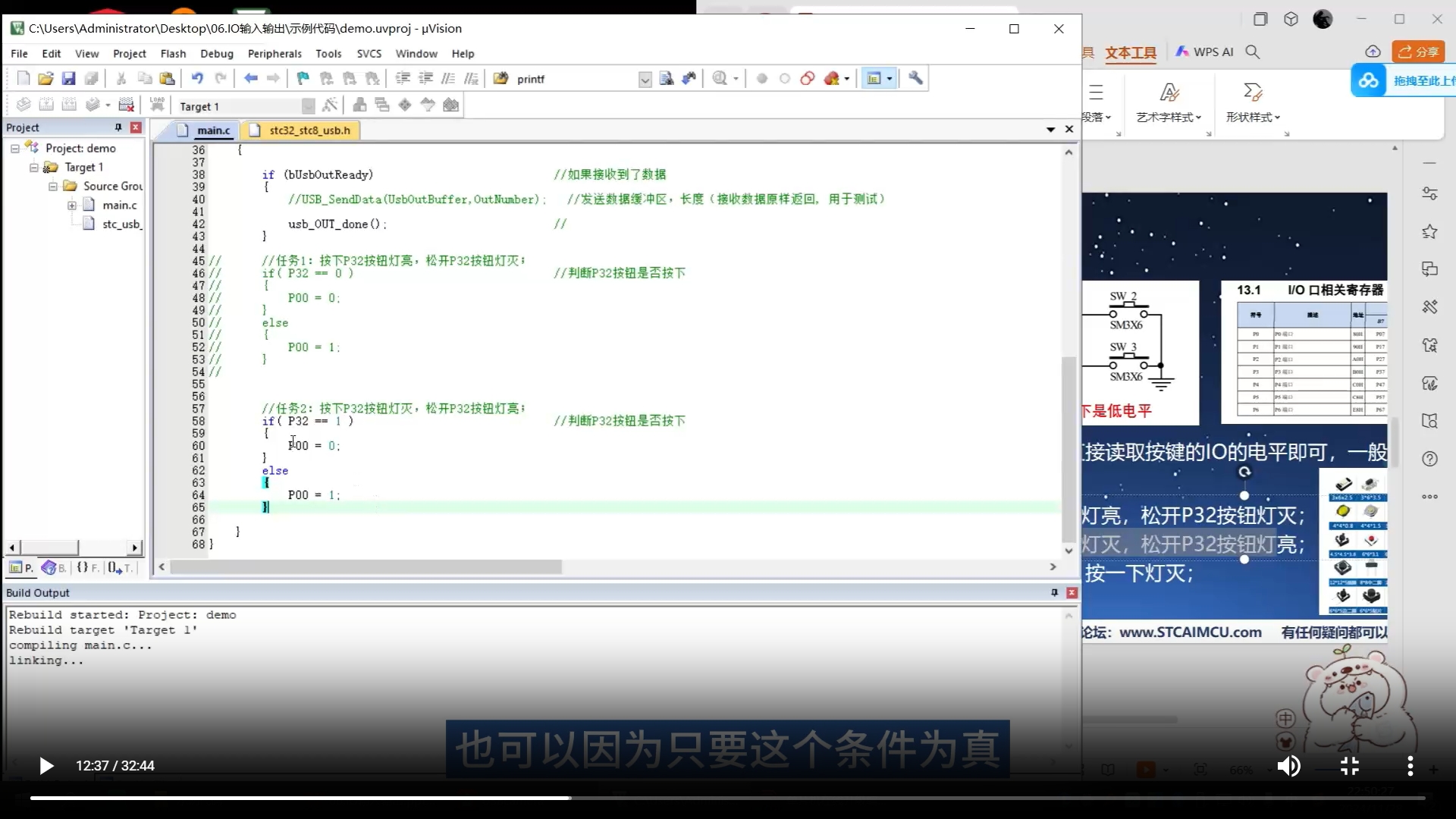The width and height of the screenshot is (1456, 819).
Task: Collapse the Source Group tree node
Action: pyautogui.click(x=53, y=187)
